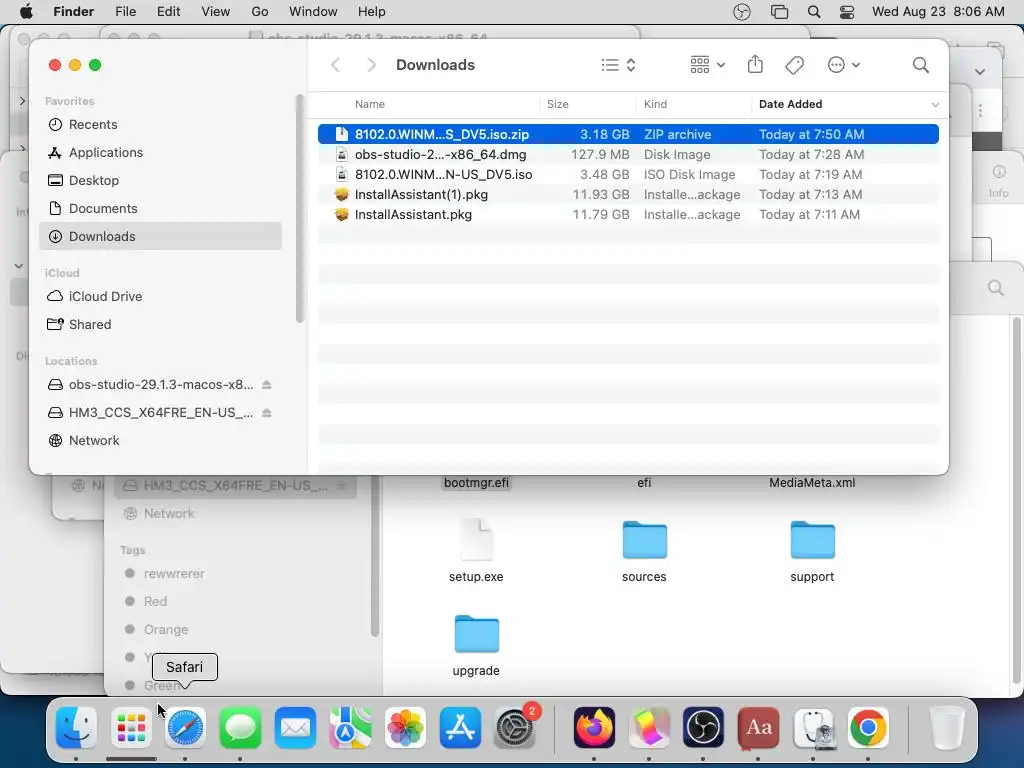The image size is (1024, 768).
Task: Toggle the Date Added sort direction chevron
Action: coord(935,104)
